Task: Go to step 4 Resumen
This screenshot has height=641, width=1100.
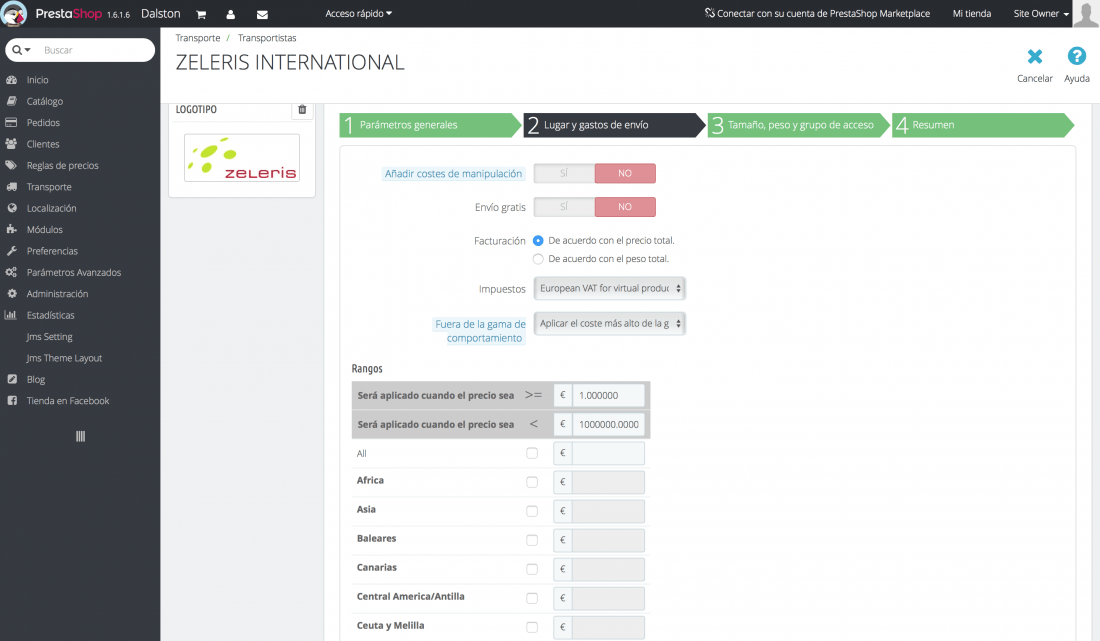Action: 982,125
